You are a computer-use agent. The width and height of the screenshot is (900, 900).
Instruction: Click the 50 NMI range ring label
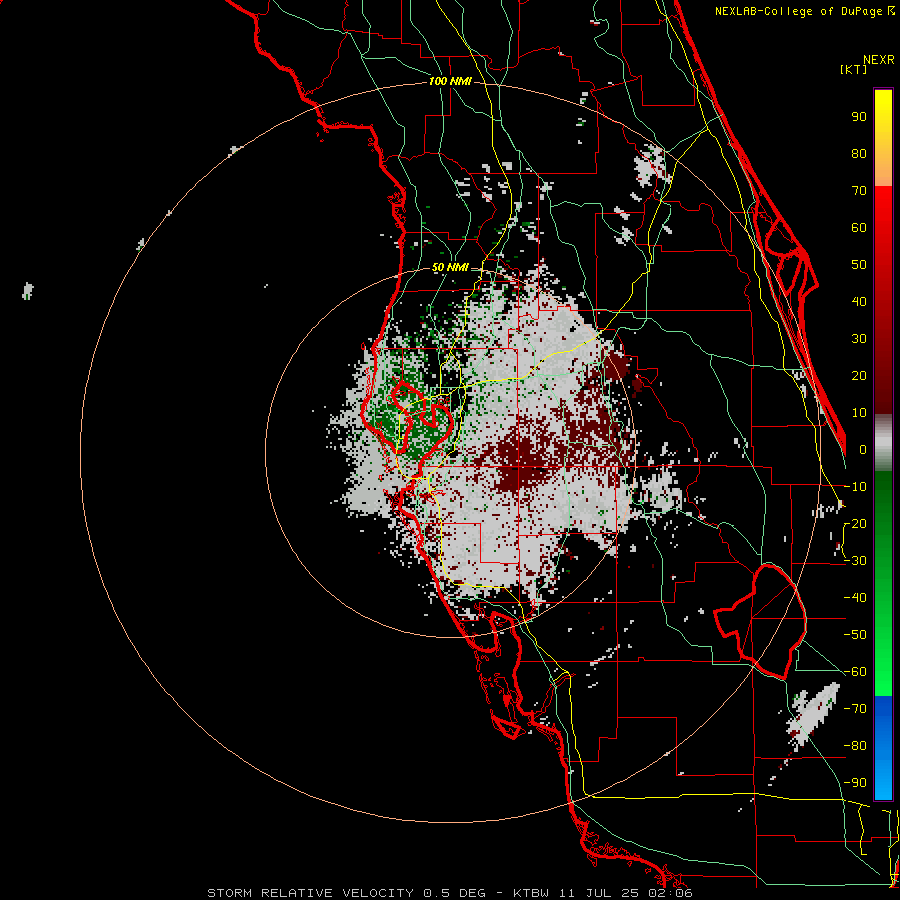coord(450,267)
